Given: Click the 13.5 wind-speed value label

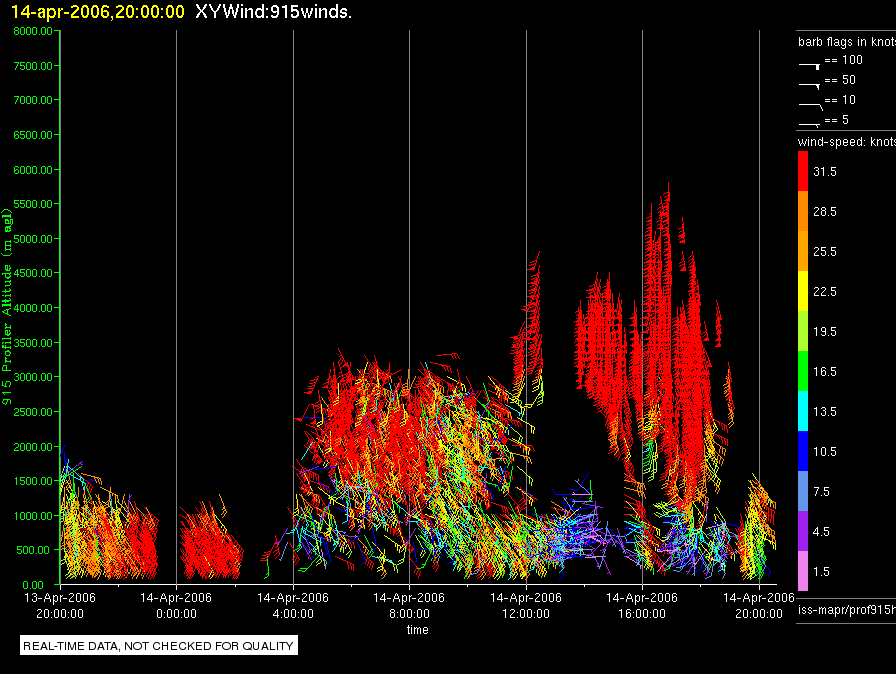Looking at the screenshot, I should click(x=825, y=411).
